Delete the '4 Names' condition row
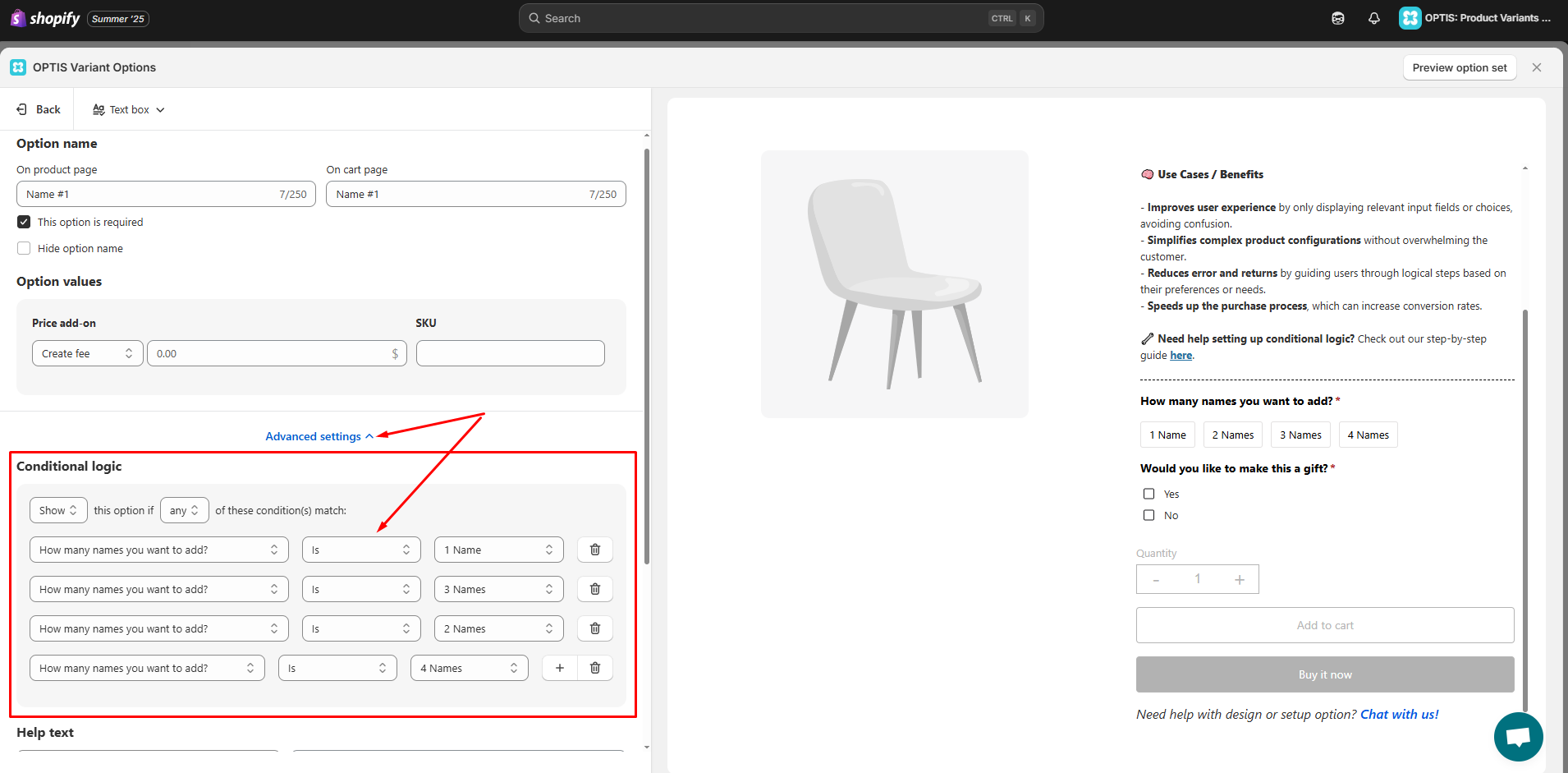Viewport: 1568px width, 773px height. pos(595,668)
